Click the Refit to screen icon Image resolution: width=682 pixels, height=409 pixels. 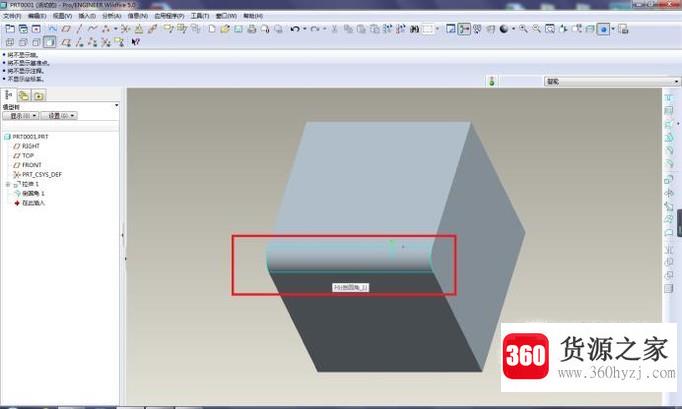pyautogui.click(x=550, y=29)
